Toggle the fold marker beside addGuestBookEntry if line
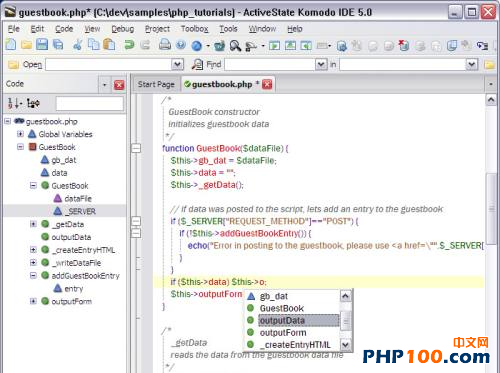This screenshot has width=500, height=373. coord(136,233)
